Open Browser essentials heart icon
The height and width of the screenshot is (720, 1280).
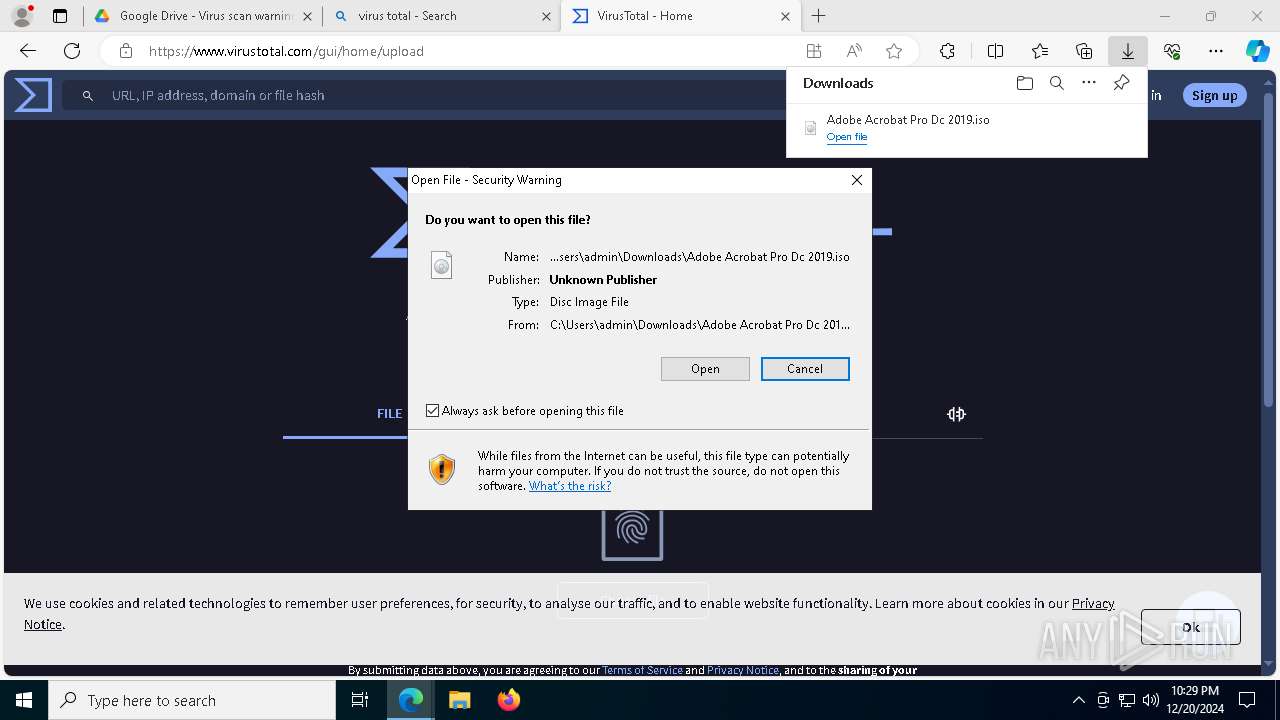[1172, 51]
